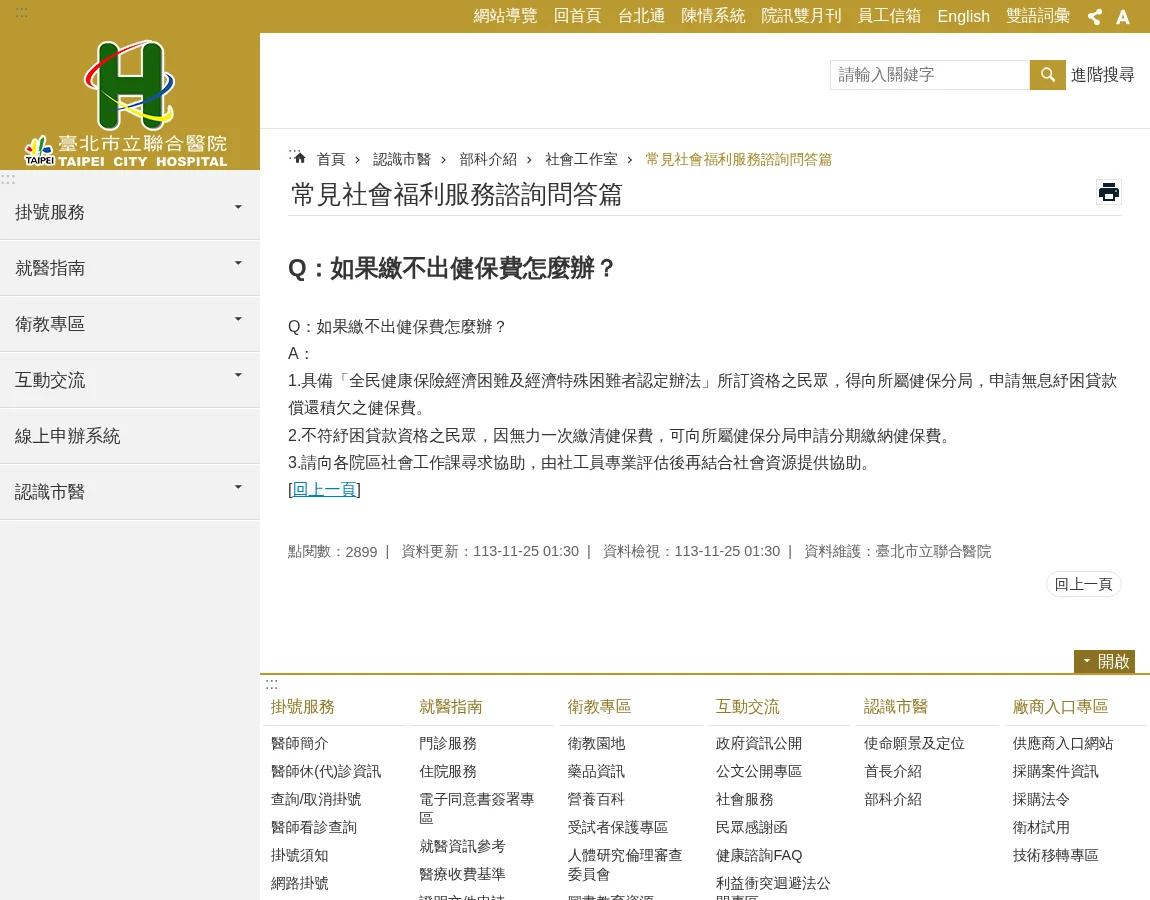Open footer 門診服務 link
Viewport: 1150px width, 900px height.
448,744
